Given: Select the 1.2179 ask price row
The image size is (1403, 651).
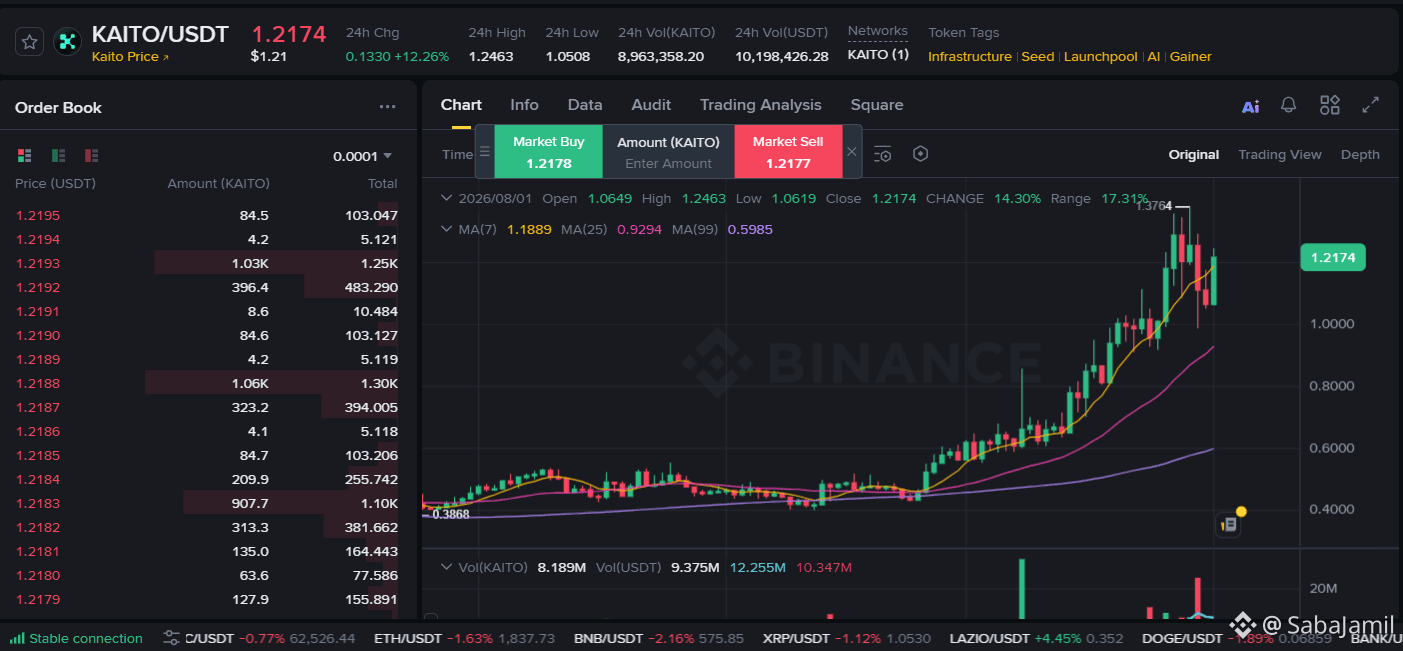Looking at the screenshot, I should pyautogui.click(x=207, y=599).
